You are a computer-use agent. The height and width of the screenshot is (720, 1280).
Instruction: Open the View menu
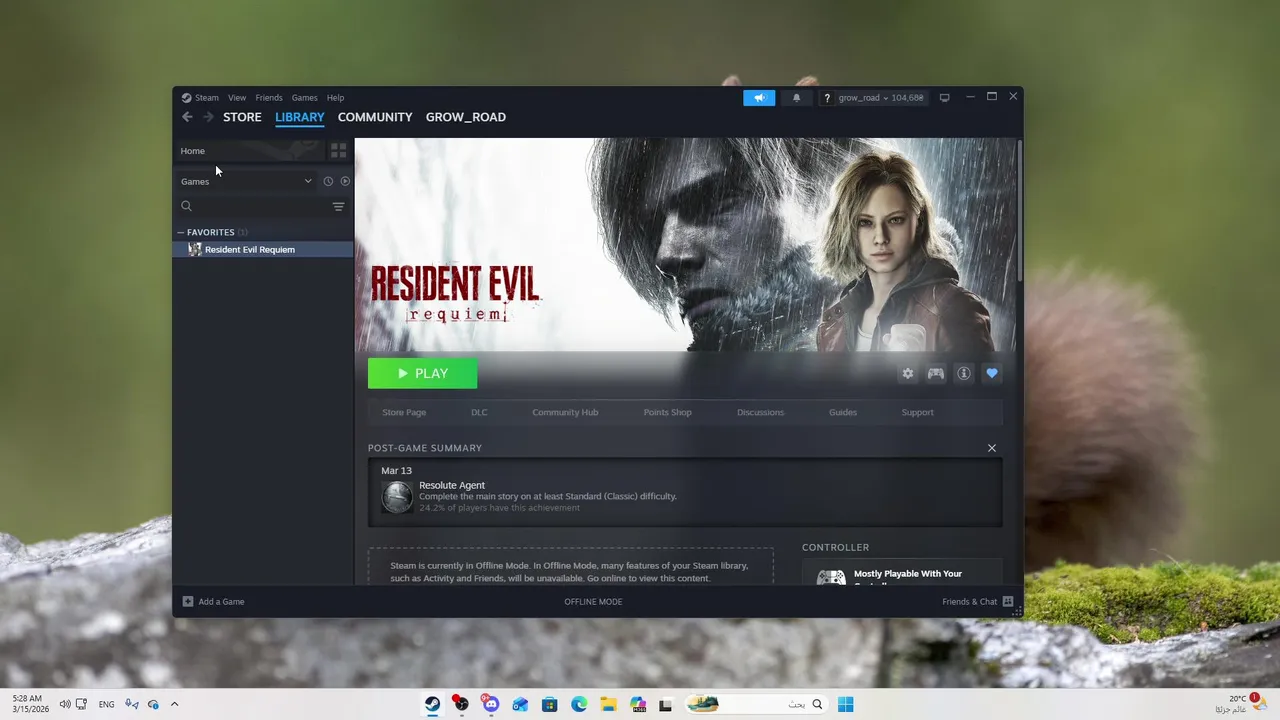pos(237,98)
